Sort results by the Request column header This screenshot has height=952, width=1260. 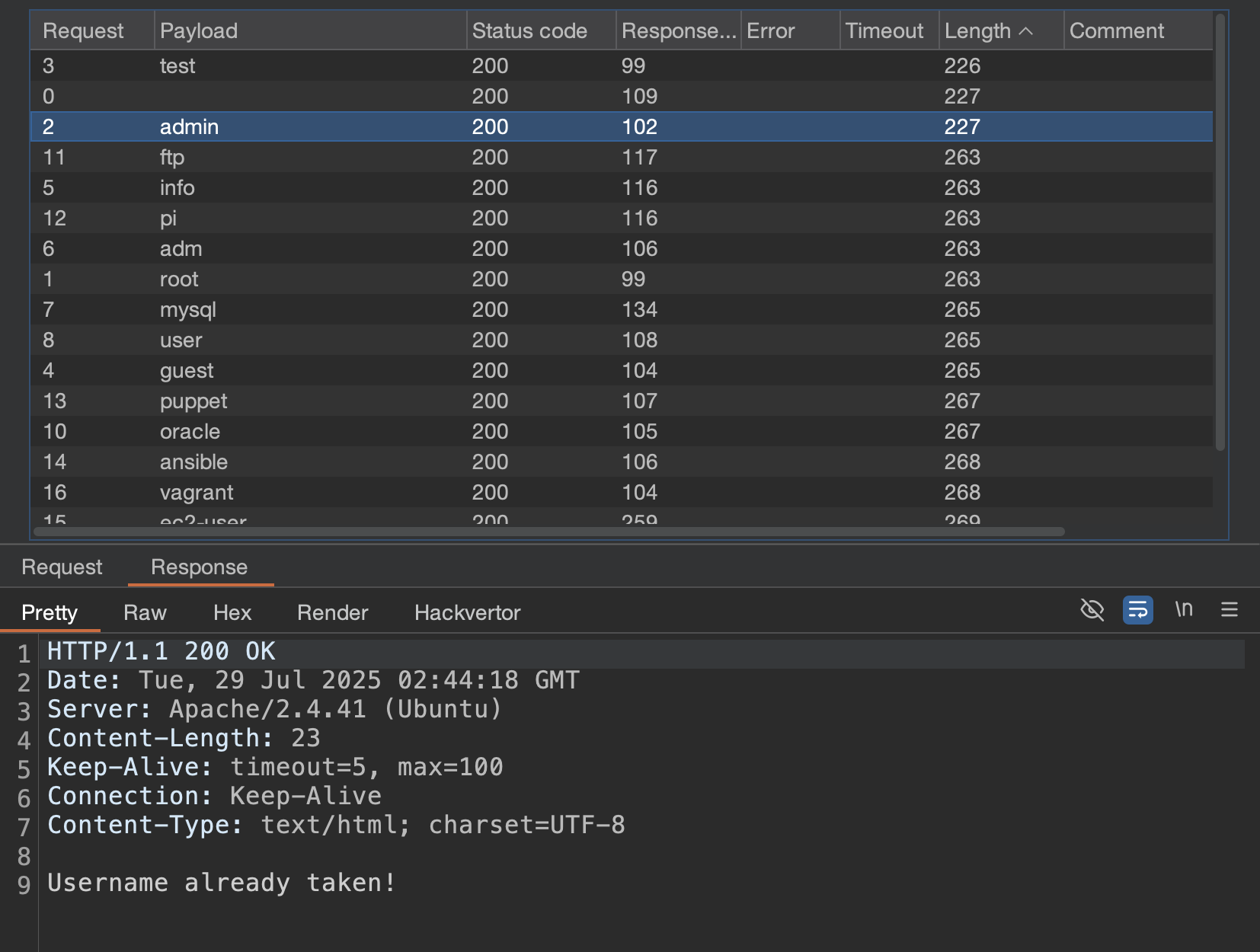click(91, 30)
